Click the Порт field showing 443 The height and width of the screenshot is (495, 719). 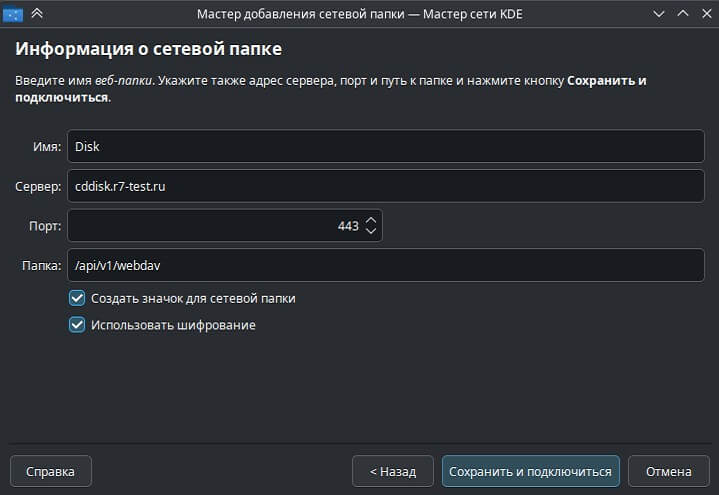pyautogui.click(x=225, y=226)
